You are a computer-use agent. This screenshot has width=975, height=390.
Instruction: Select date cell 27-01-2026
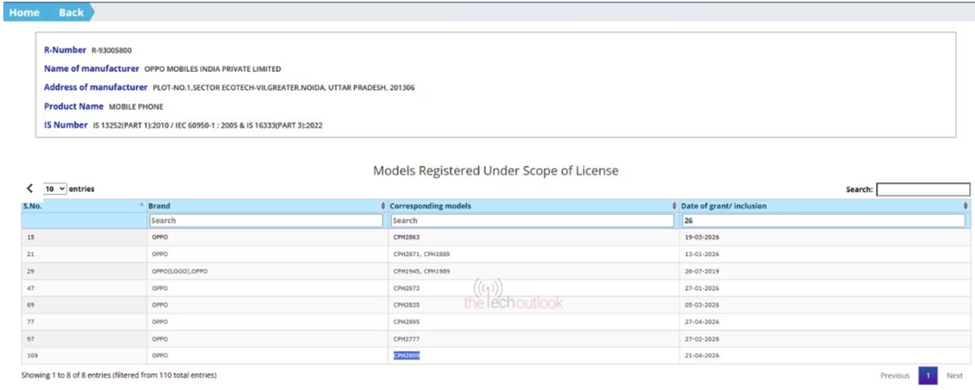point(701,288)
